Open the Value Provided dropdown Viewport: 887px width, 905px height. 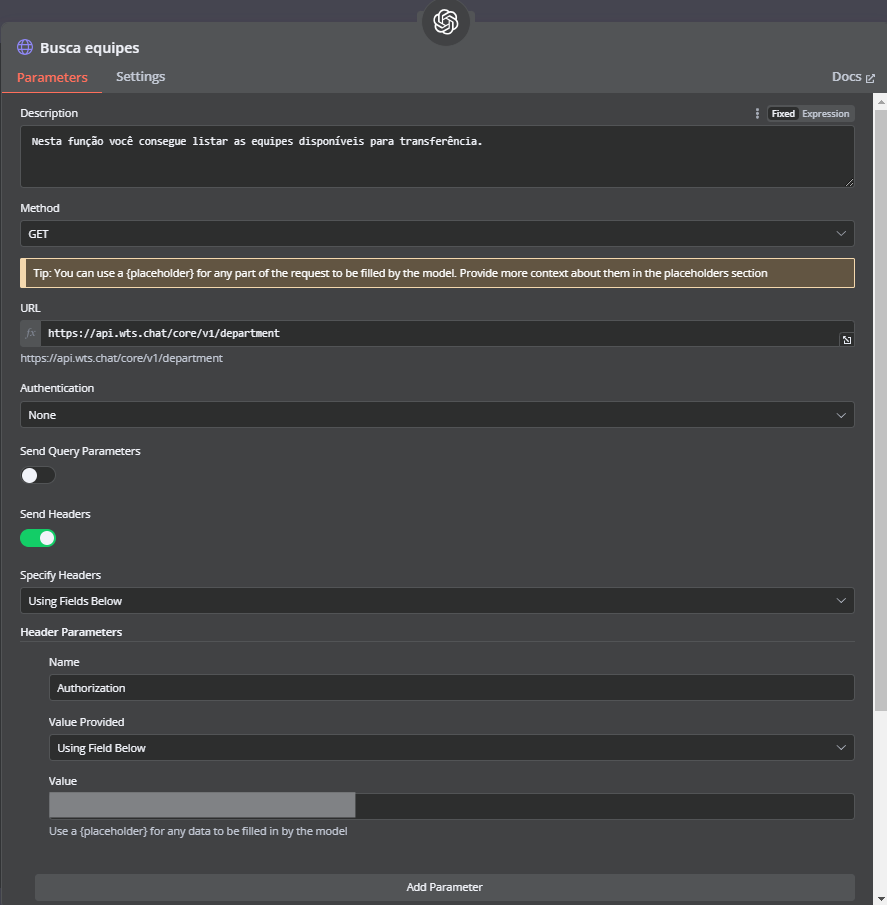pyautogui.click(x=452, y=747)
